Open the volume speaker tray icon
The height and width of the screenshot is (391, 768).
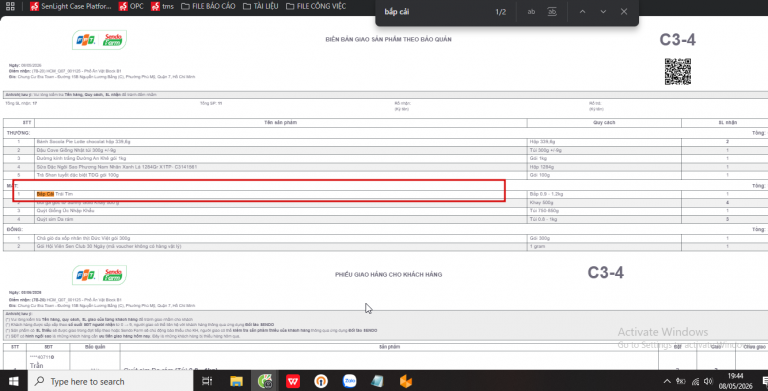coord(708,381)
